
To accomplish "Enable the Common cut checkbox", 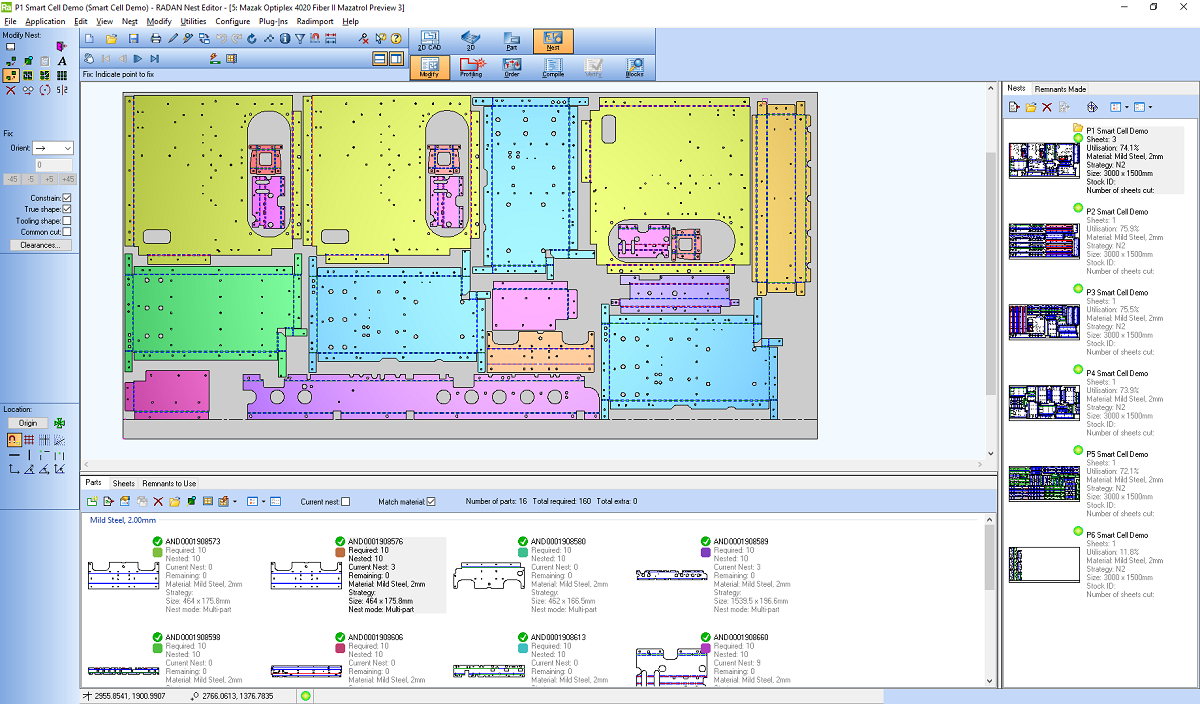I will click(67, 232).
